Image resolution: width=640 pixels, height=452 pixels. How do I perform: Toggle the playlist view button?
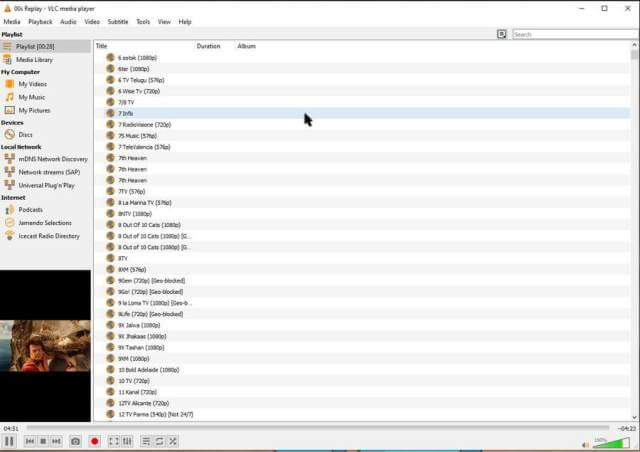point(146,441)
